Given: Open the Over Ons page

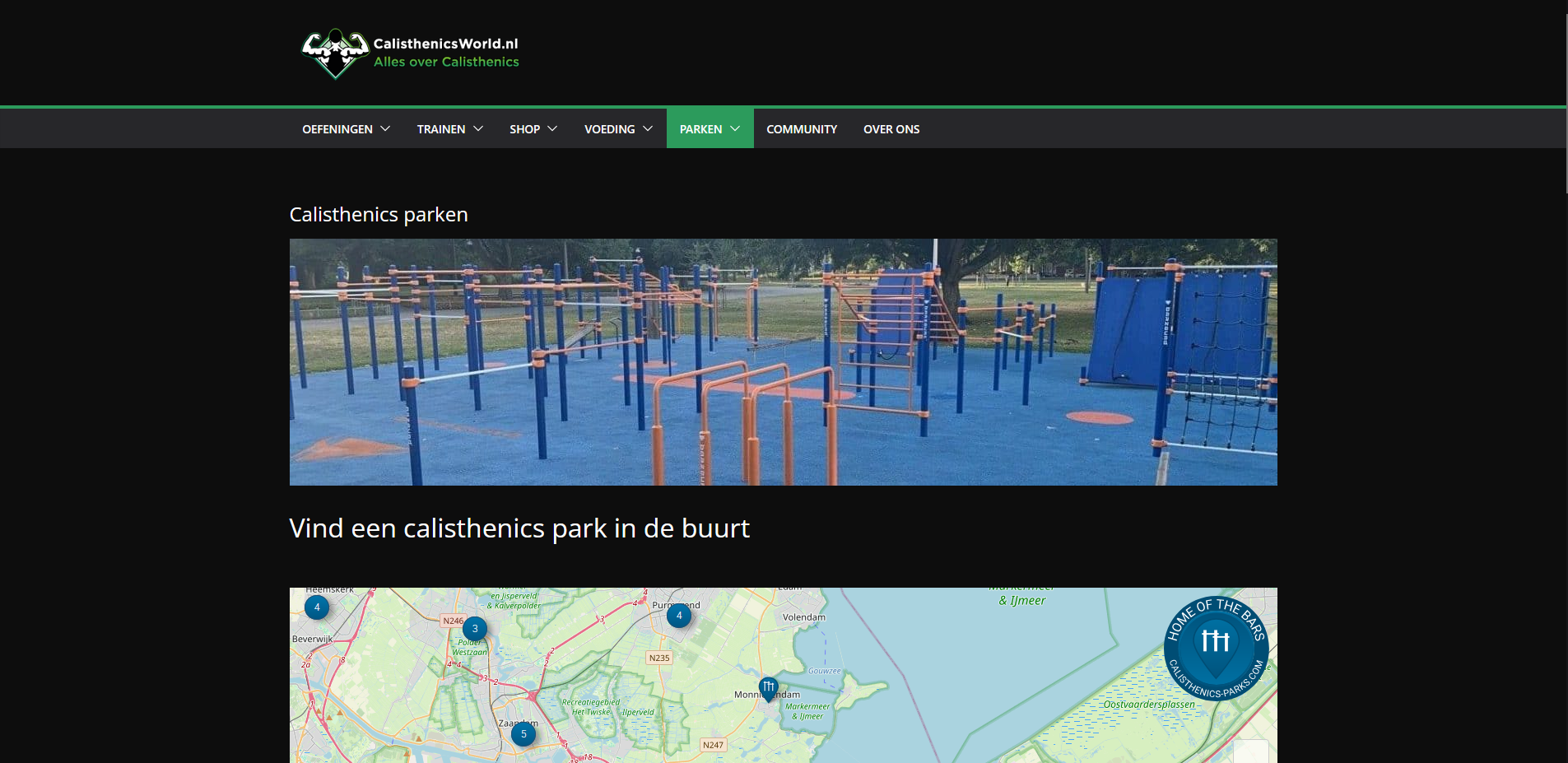Looking at the screenshot, I should click(891, 129).
